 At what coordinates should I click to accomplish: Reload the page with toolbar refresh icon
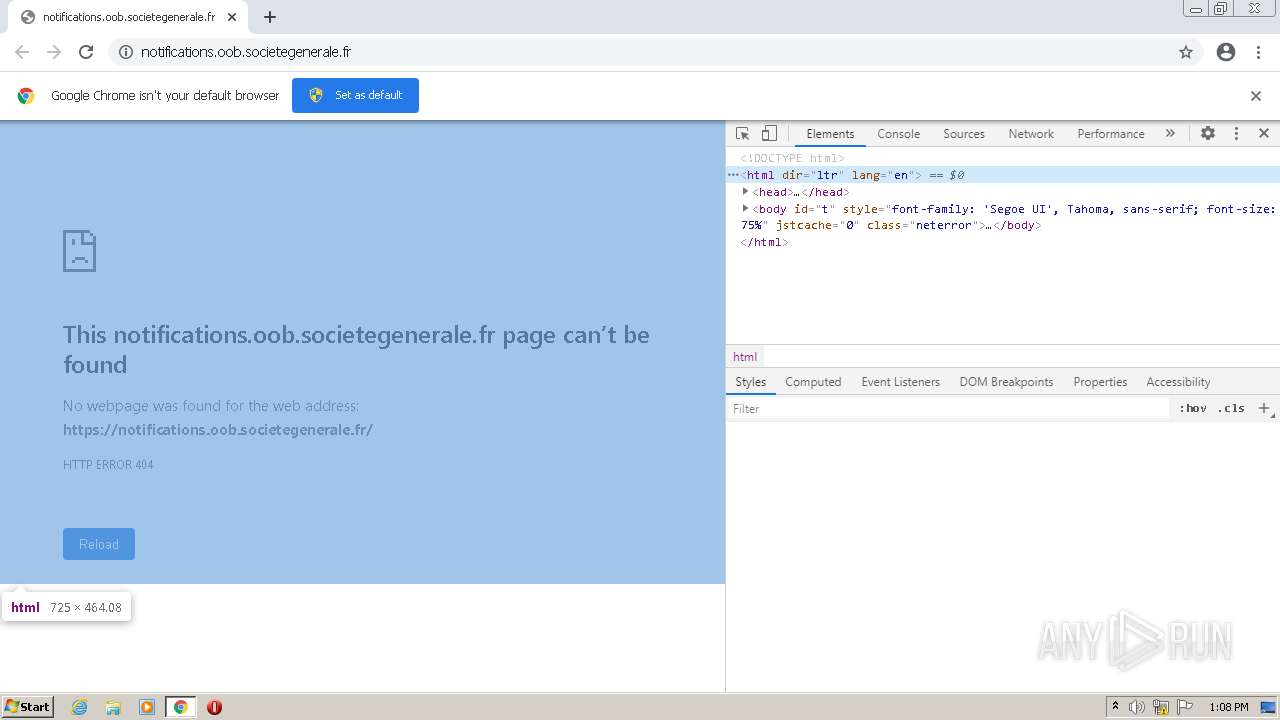(86, 52)
